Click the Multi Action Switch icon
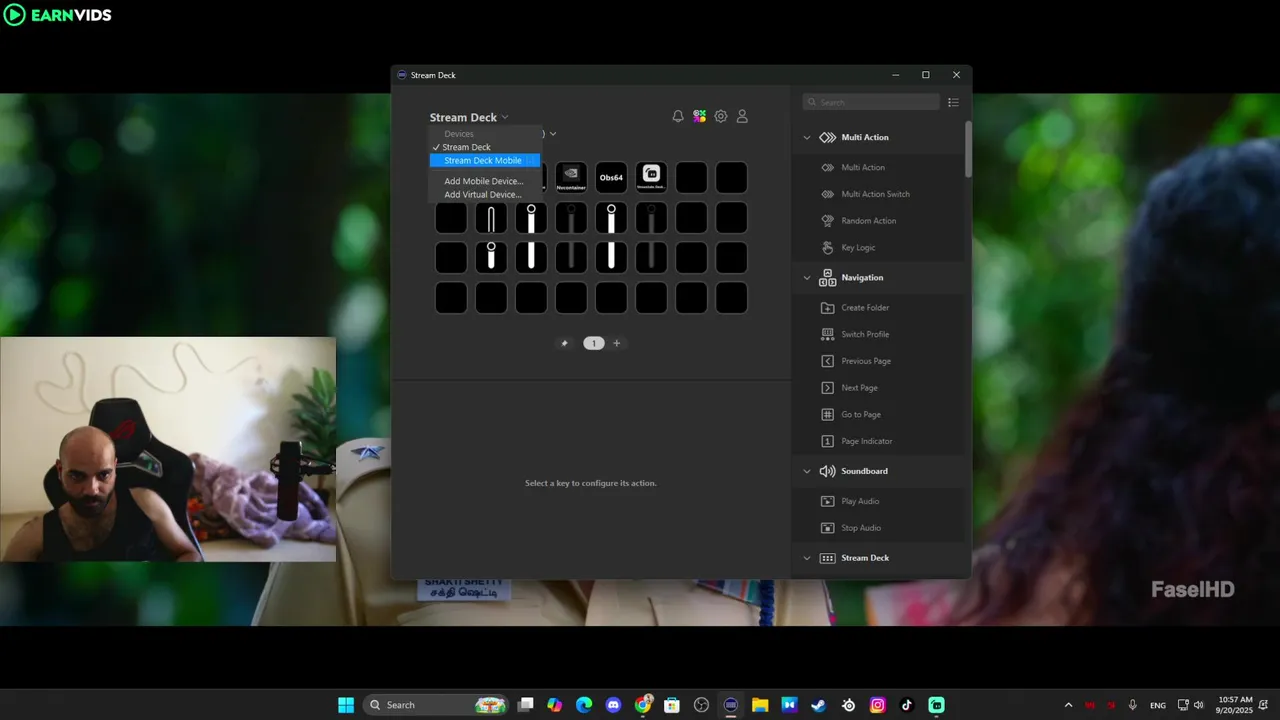This screenshot has height=720, width=1280. (x=827, y=194)
